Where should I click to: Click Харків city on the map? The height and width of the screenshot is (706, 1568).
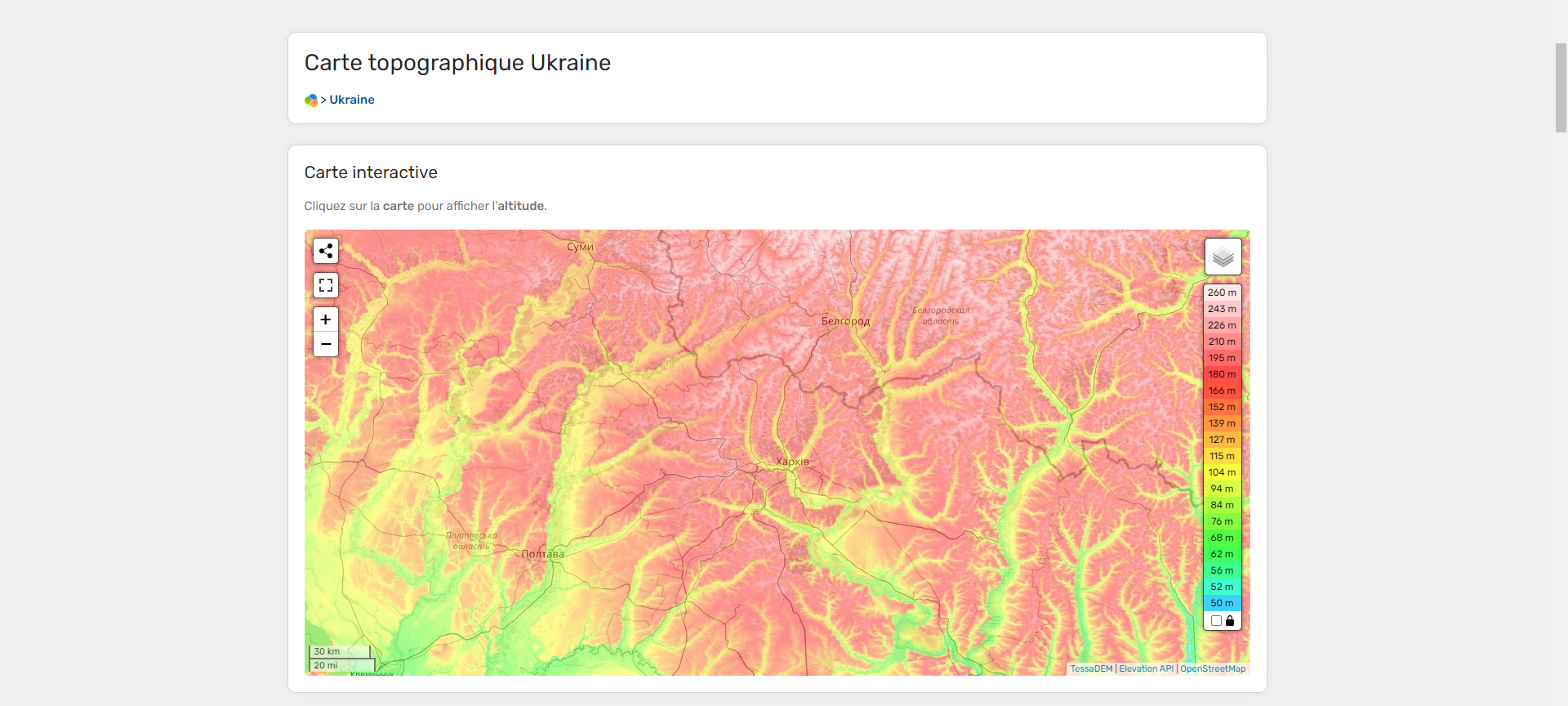(792, 462)
